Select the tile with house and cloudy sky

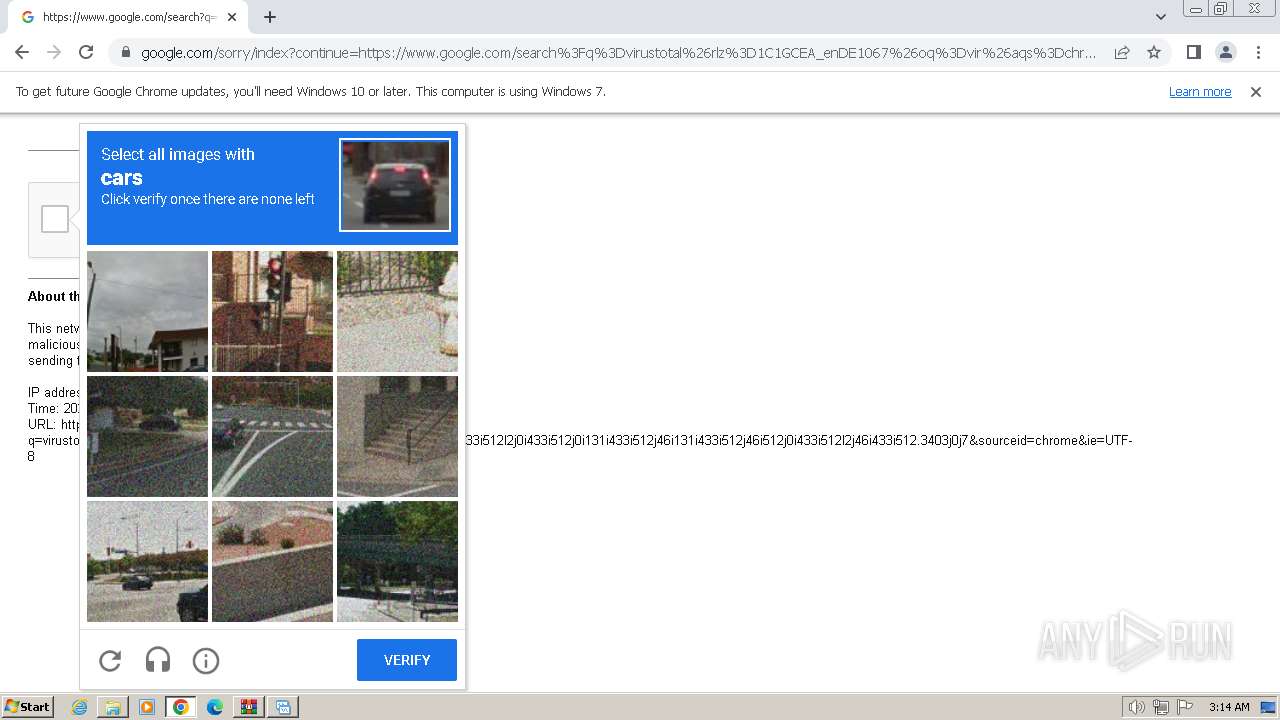(x=147, y=311)
